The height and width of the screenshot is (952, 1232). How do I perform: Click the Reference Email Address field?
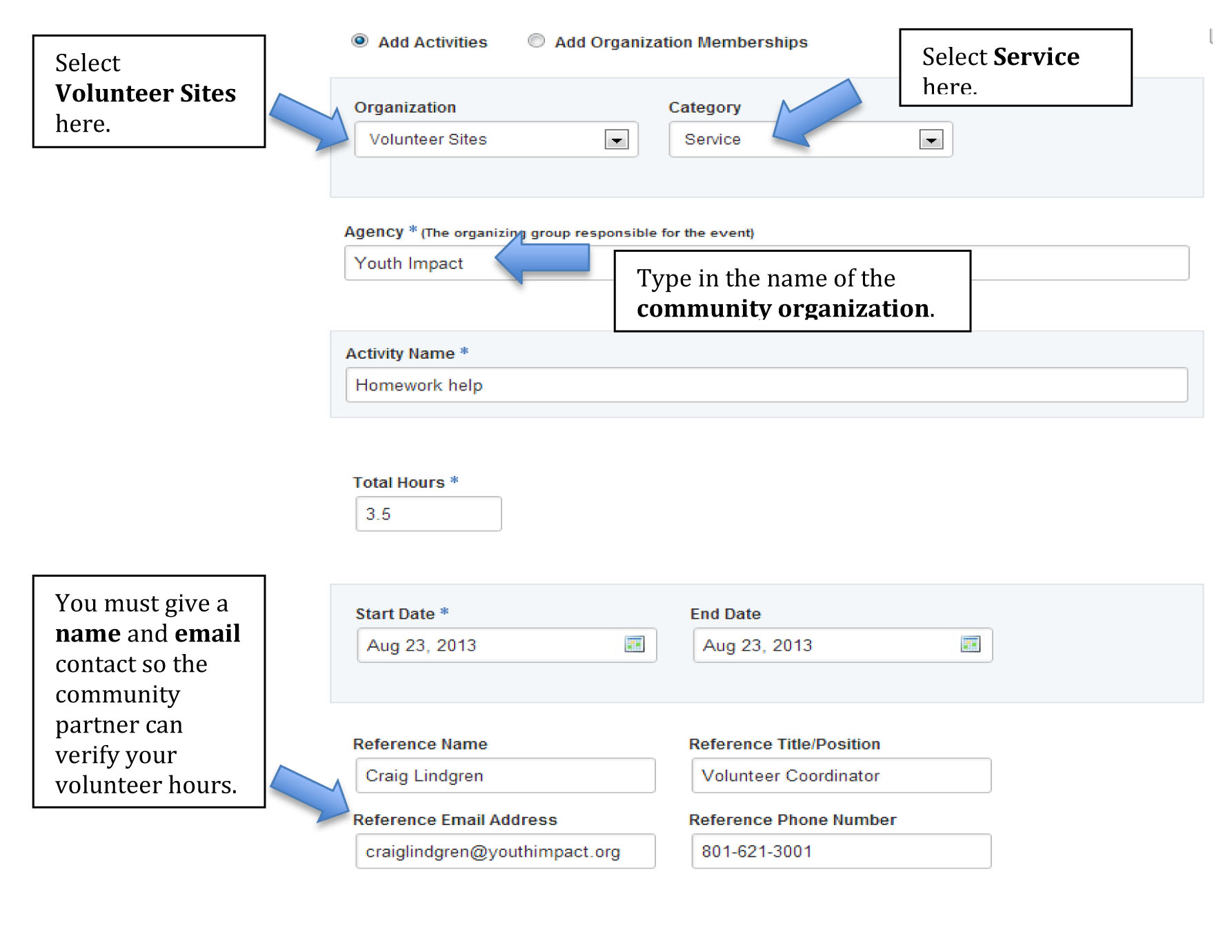tap(505, 852)
